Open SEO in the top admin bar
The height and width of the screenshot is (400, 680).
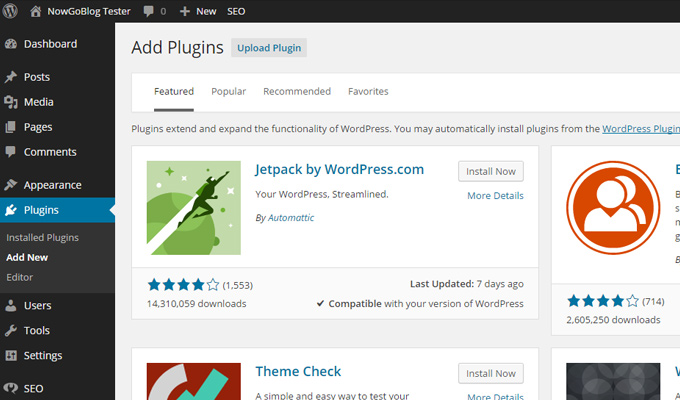(236, 11)
